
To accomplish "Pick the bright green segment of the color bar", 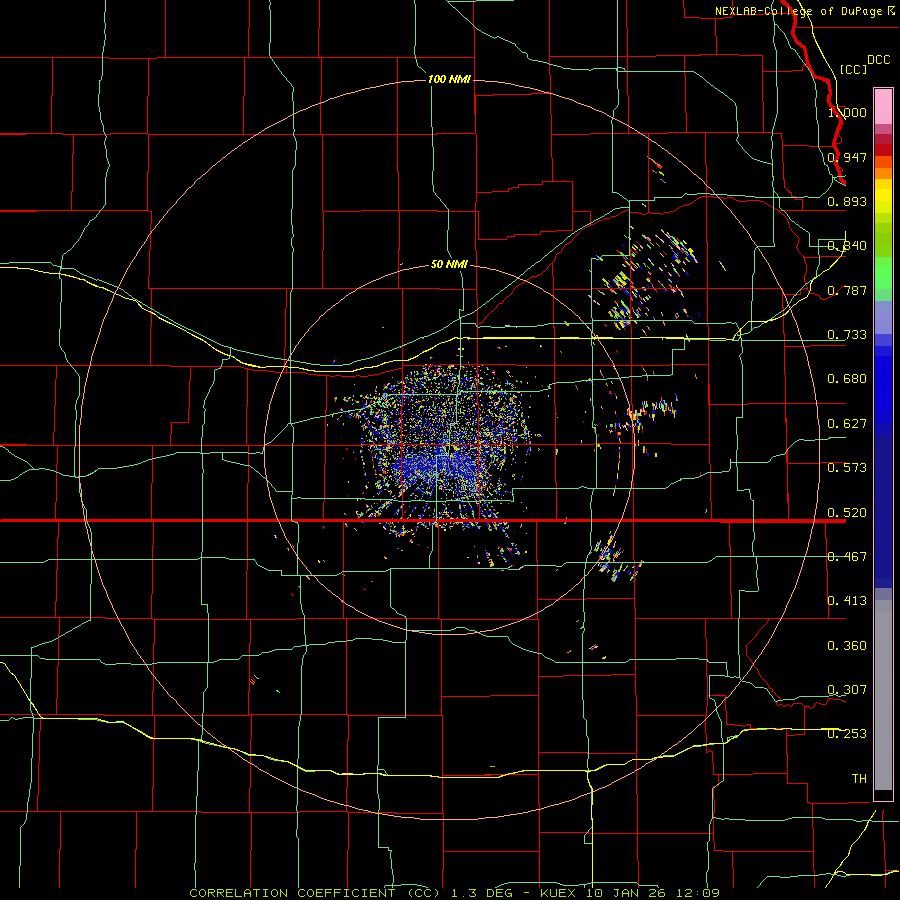I will click(883, 273).
